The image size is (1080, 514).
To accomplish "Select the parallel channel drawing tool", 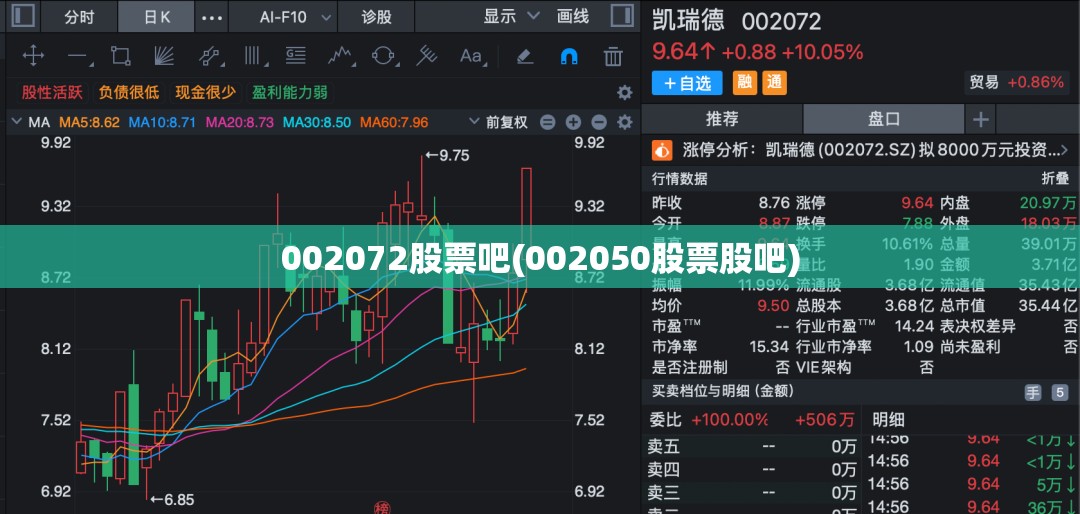I will pyautogui.click(x=209, y=56).
